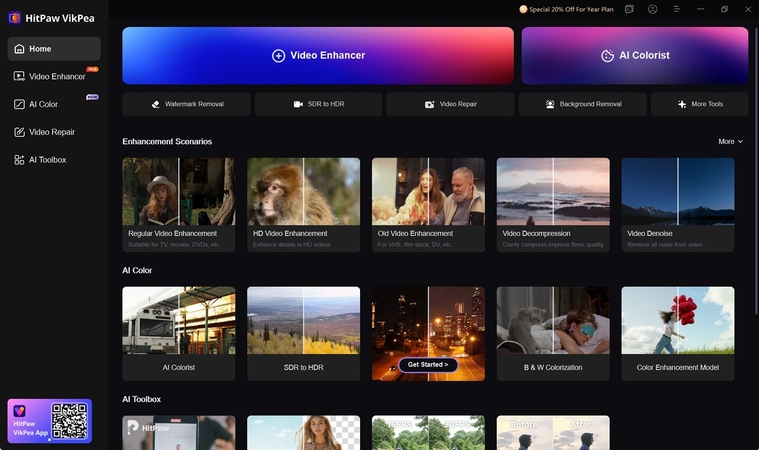The height and width of the screenshot is (450, 759).
Task: Open More Tools
Action: (699, 104)
